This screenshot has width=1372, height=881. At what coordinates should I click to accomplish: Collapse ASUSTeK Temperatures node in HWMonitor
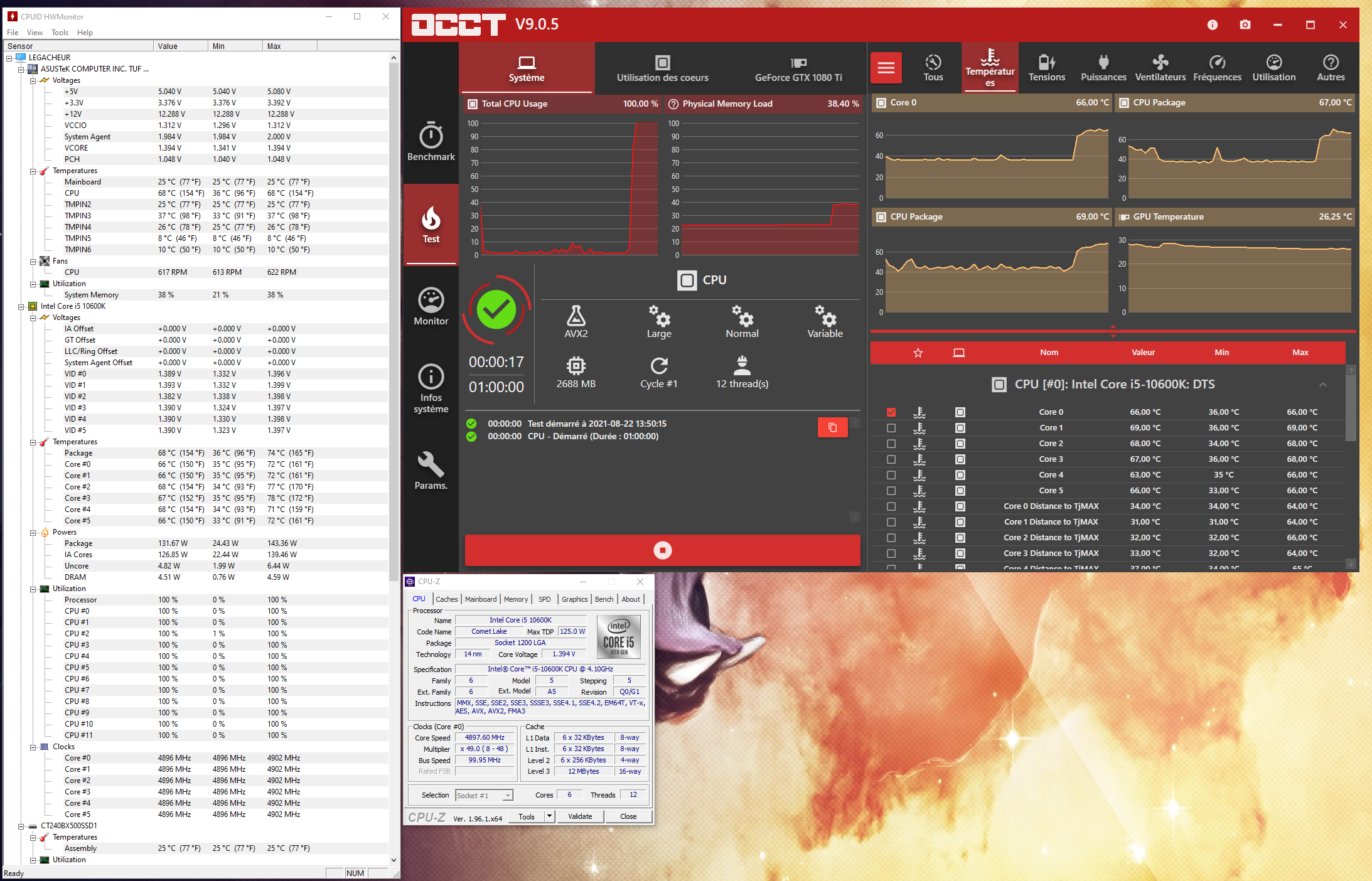tap(33, 171)
